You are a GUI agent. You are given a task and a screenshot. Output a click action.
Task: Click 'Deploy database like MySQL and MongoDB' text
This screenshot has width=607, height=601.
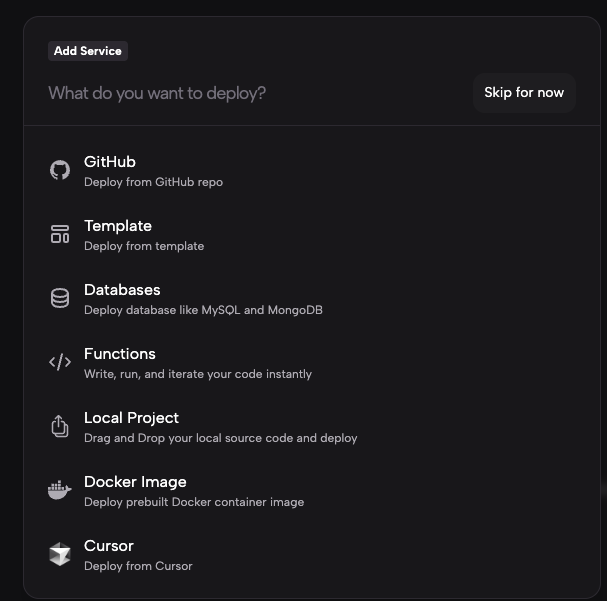(x=203, y=310)
